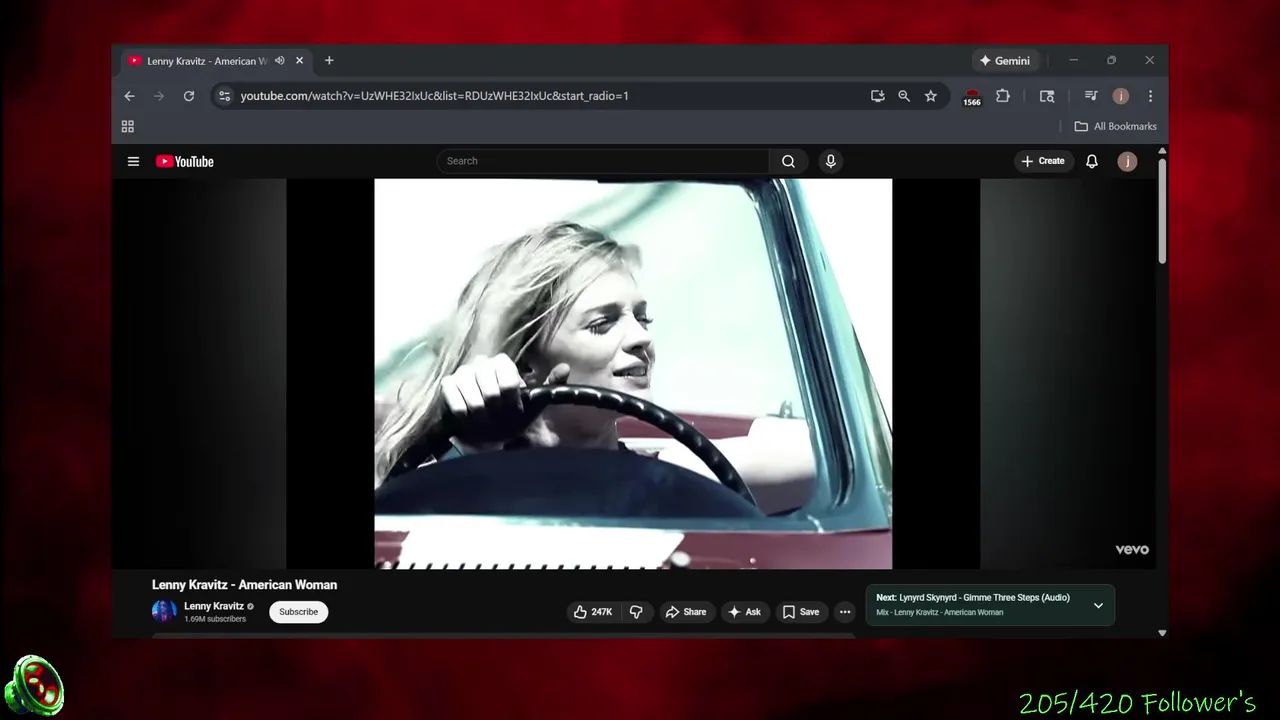Click the Share button

[x=686, y=612]
